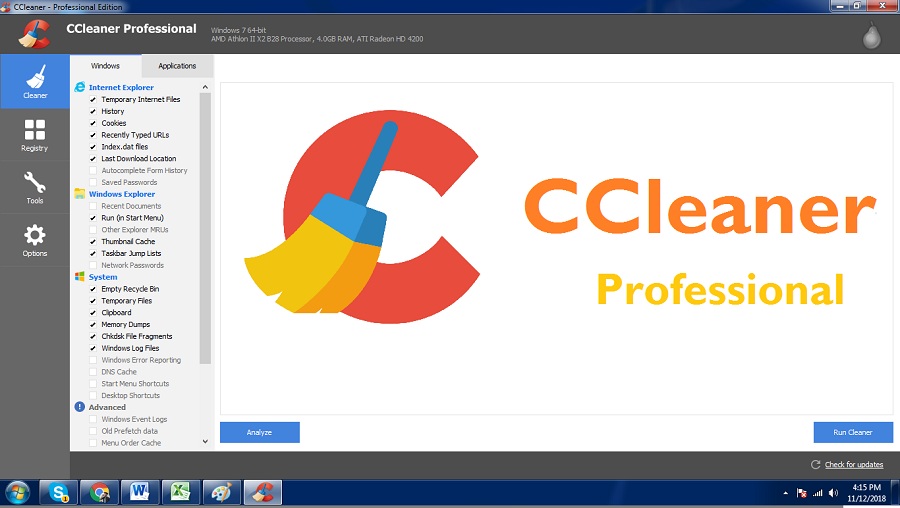
Task: Click the 'Recently Typed URLs' entry
Action: tap(135, 135)
